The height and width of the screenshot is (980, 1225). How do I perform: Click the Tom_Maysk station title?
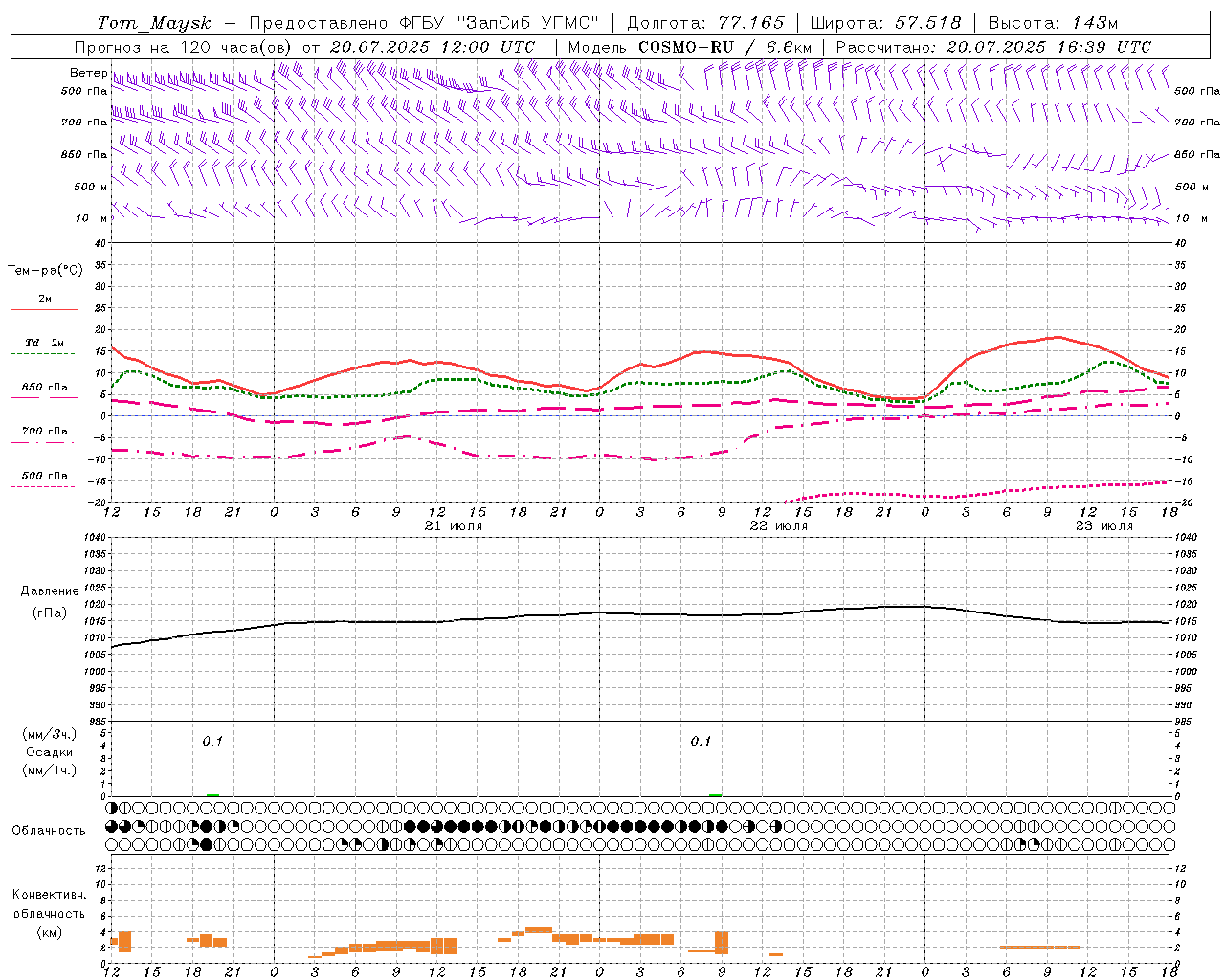coord(154,23)
